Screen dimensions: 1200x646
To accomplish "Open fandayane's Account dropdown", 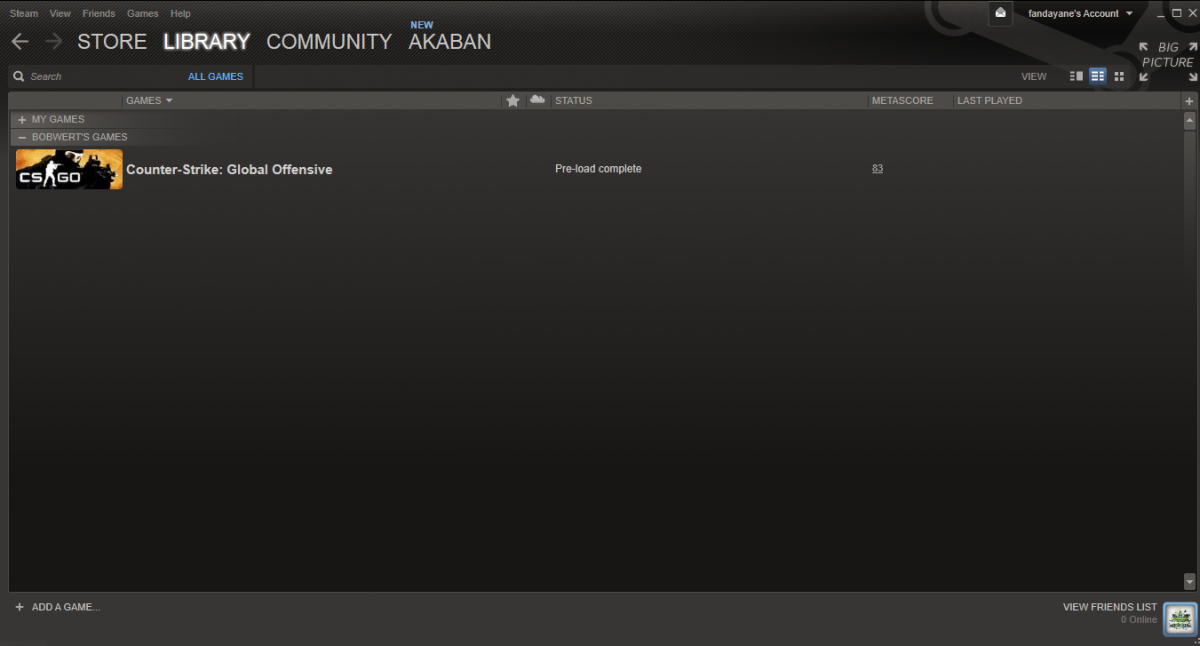I will point(1080,14).
